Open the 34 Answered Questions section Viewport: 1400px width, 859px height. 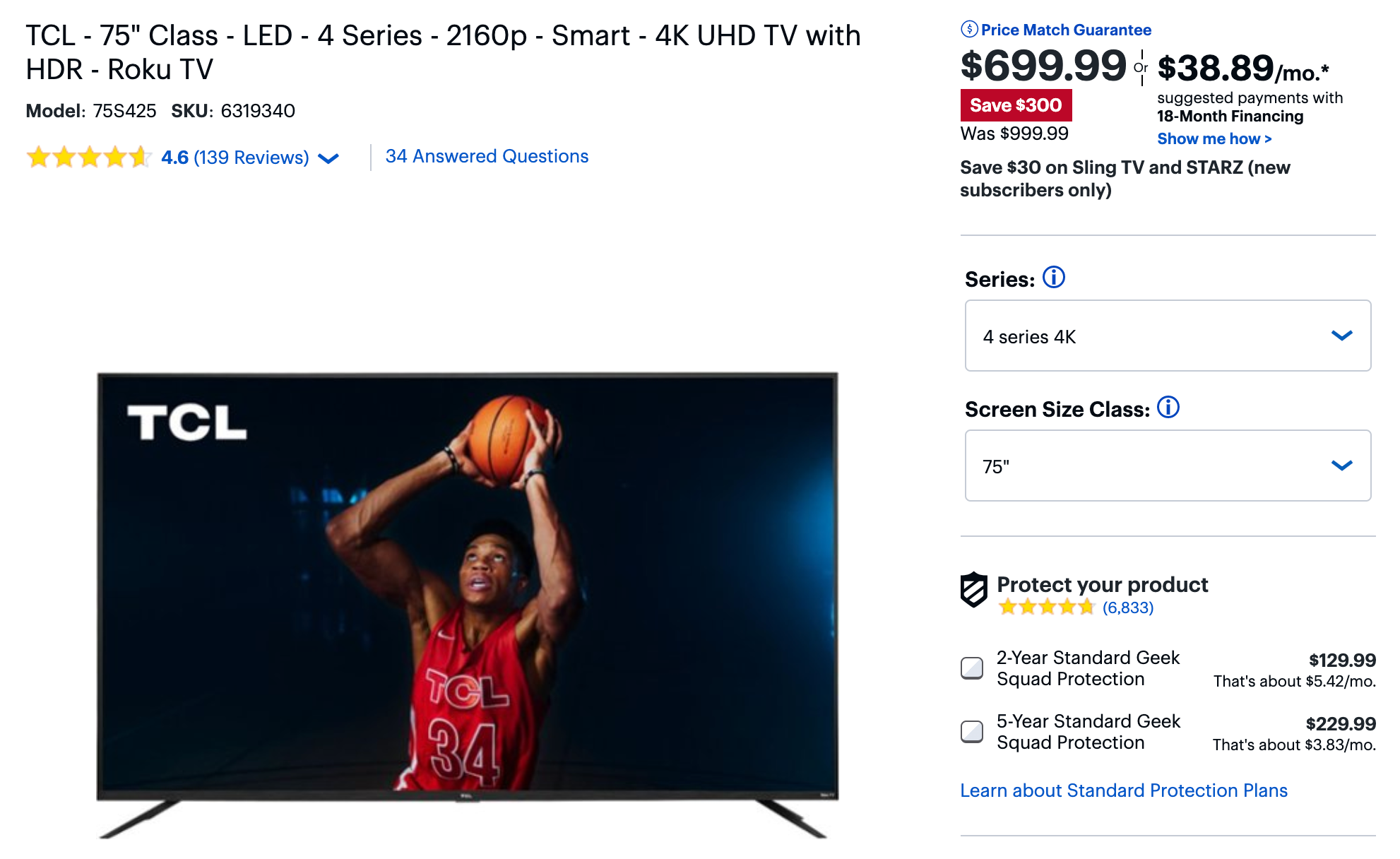pyautogui.click(x=486, y=155)
